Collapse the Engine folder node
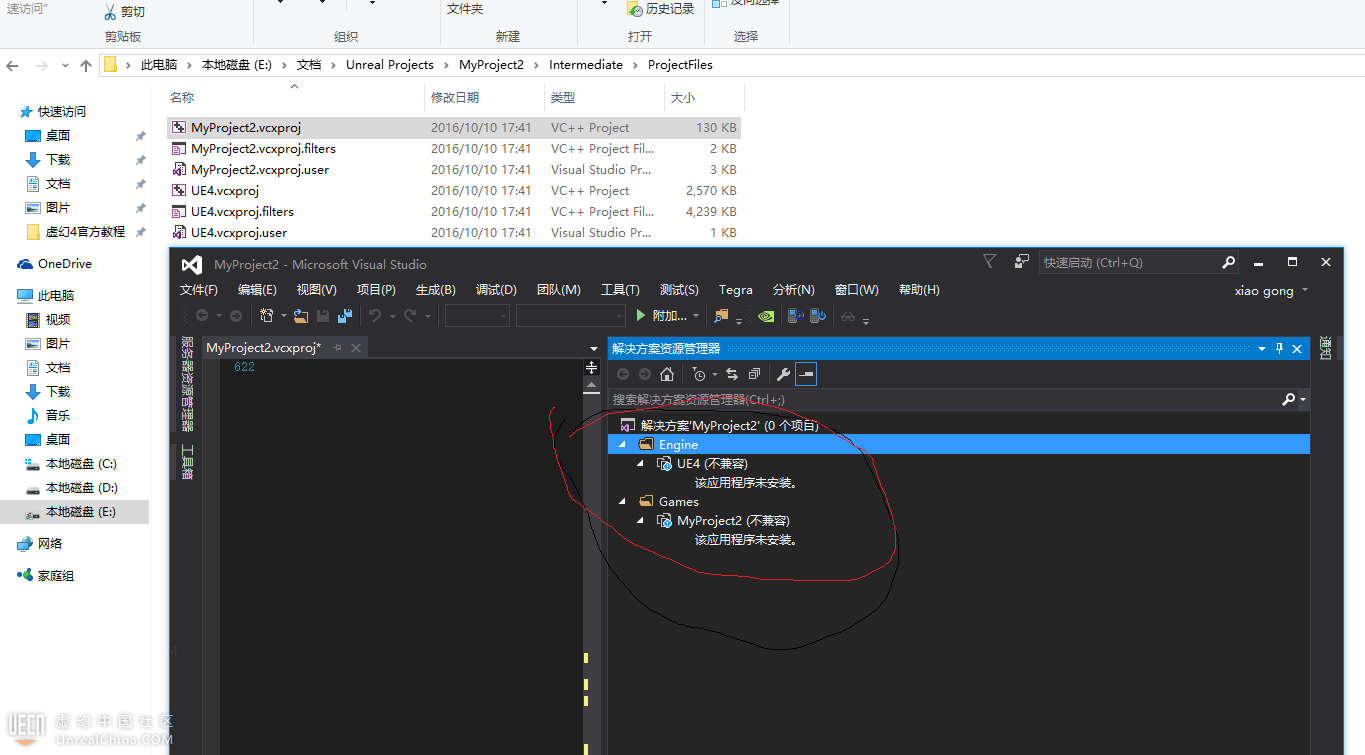This screenshot has height=755, width=1365. [622, 444]
